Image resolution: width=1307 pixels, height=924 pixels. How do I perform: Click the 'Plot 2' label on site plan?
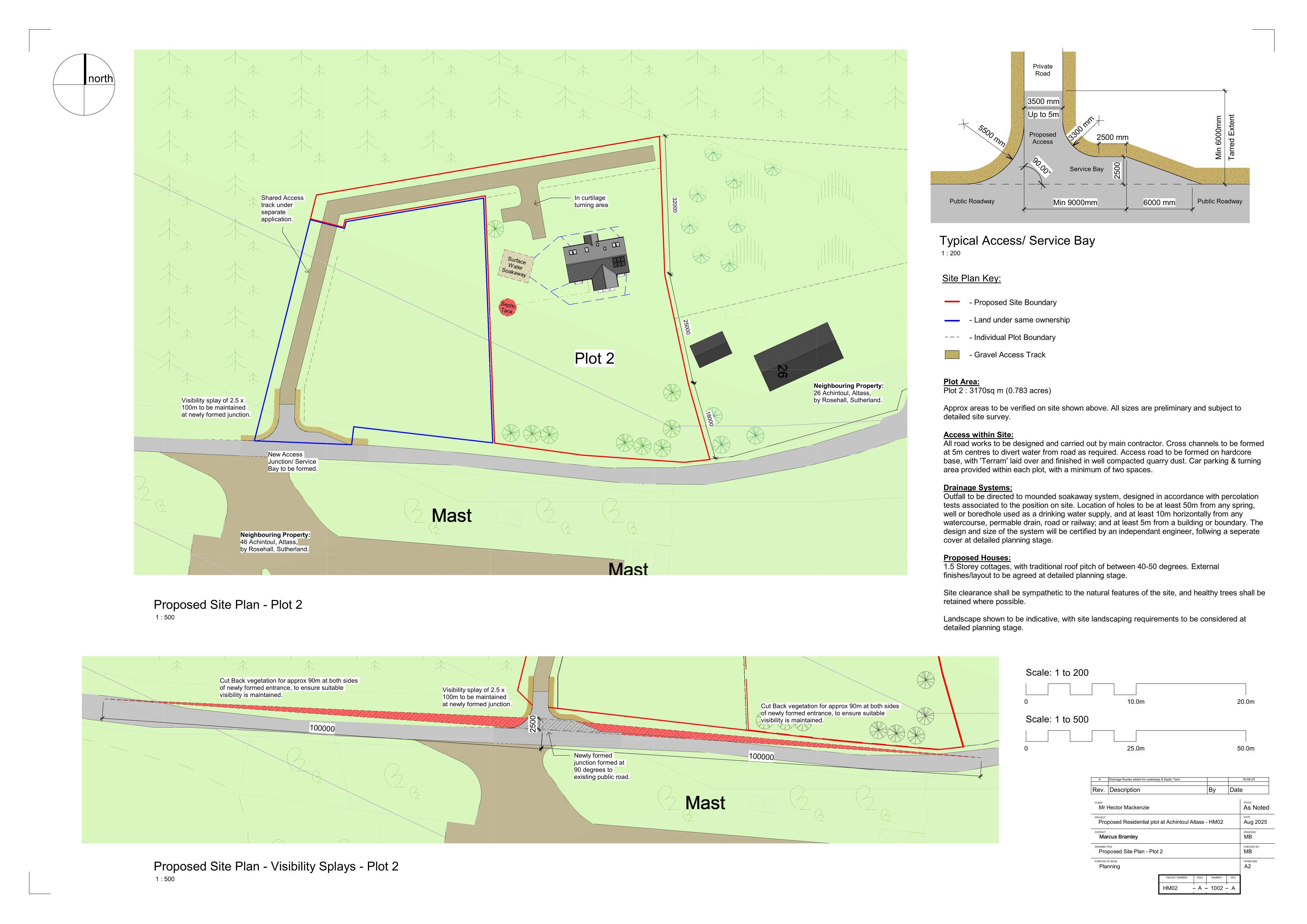(594, 358)
